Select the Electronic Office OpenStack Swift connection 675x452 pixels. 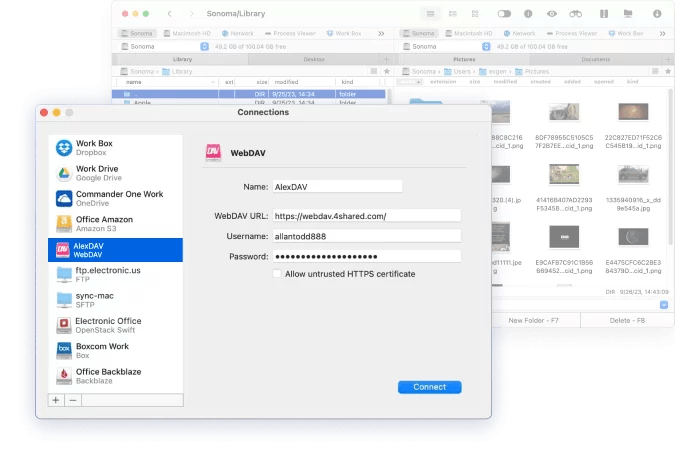click(115, 325)
